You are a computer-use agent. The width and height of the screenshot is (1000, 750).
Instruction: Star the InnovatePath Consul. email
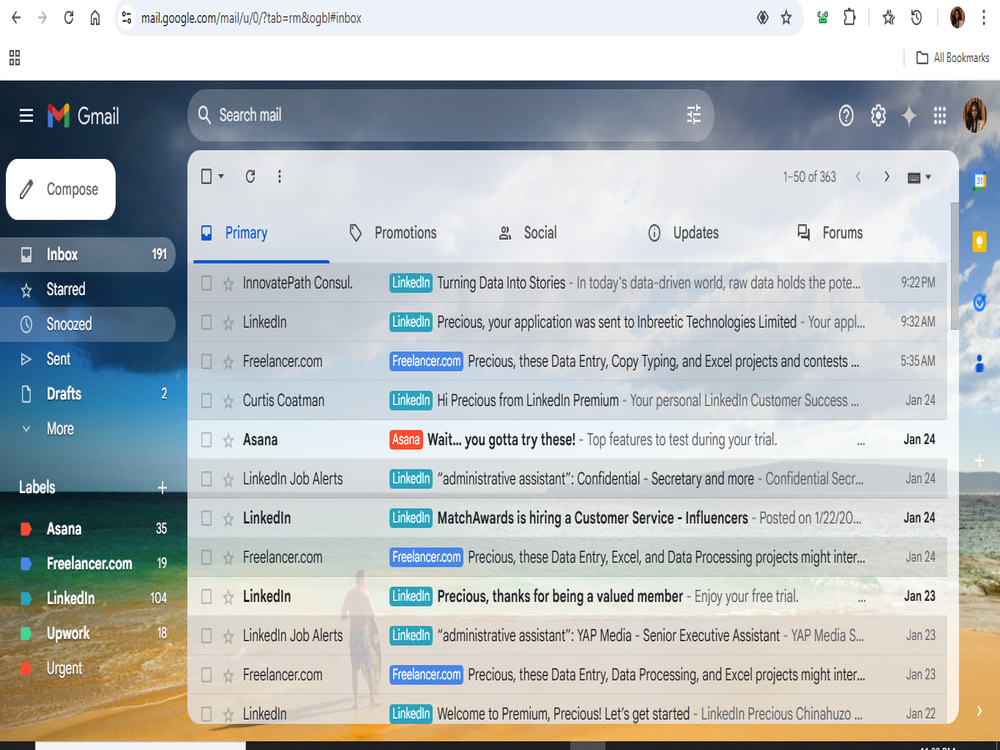click(228, 283)
